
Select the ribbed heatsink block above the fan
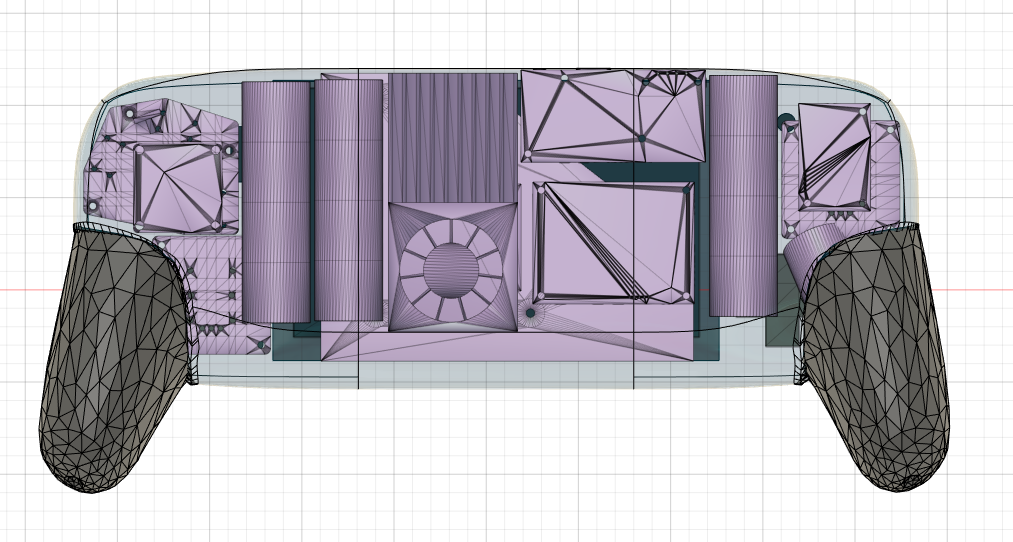tap(452, 138)
